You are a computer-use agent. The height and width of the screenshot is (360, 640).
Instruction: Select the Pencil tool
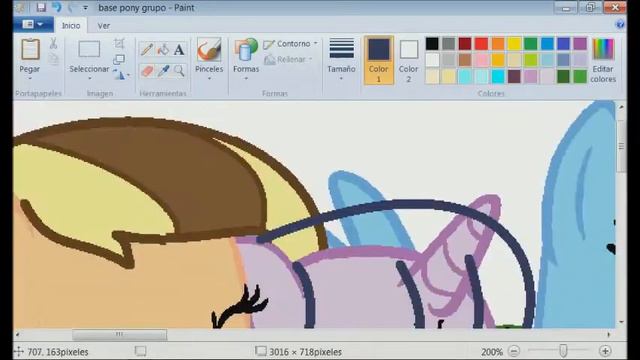pyautogui.click(x=147, y=50)
